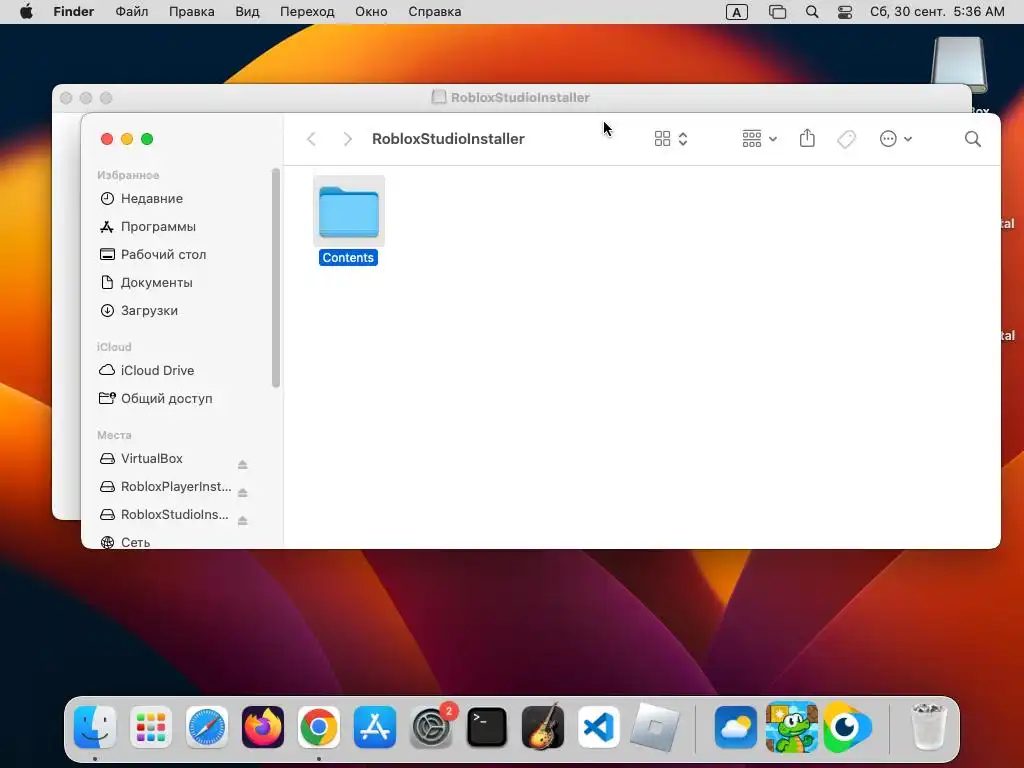Open Finder from the Dock
The width and height of the screenshot is (1024, 768).
pyautogui.click(x=95, y=727)
